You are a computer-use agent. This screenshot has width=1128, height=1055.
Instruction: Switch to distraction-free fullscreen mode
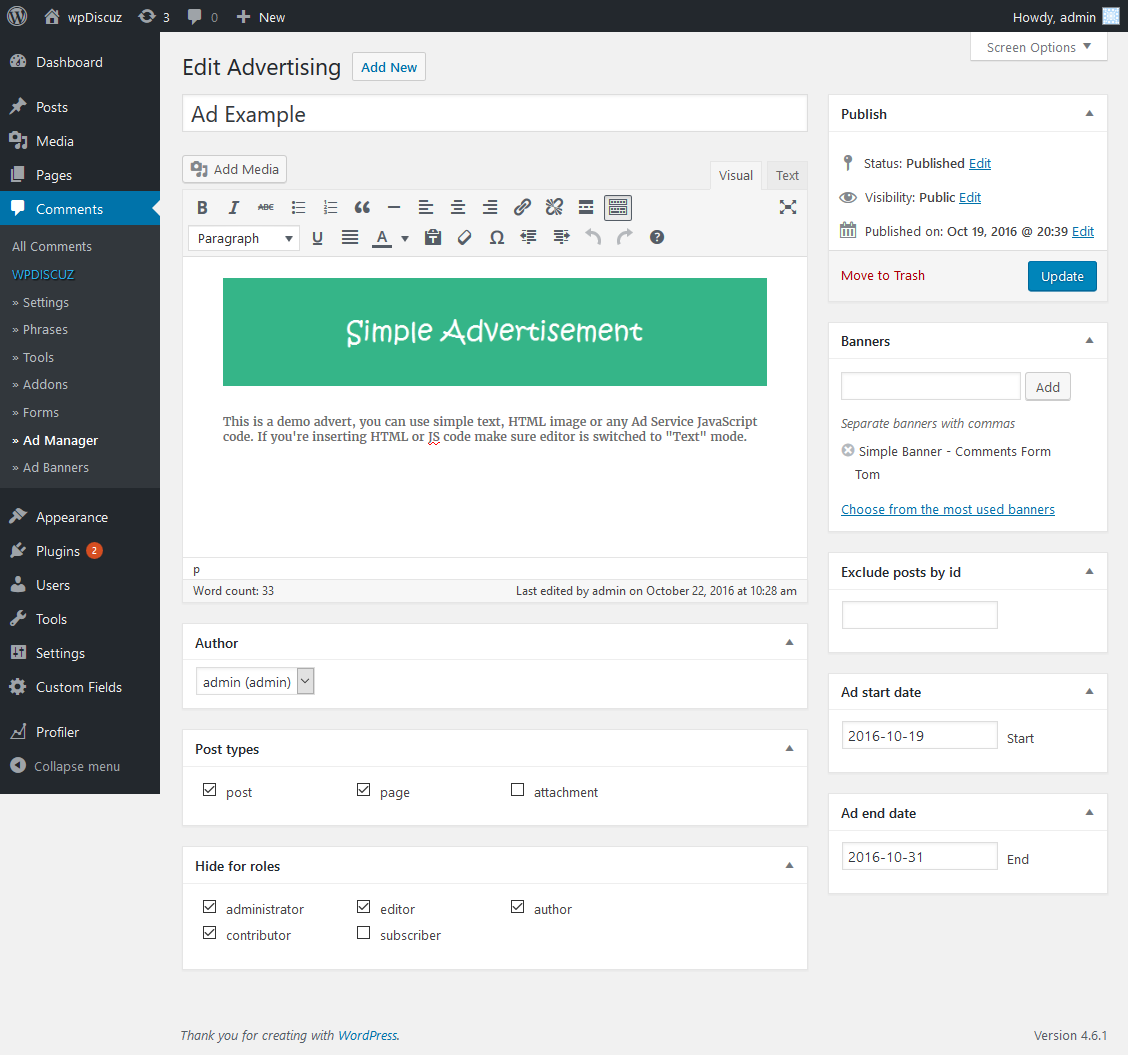[788, 207]
